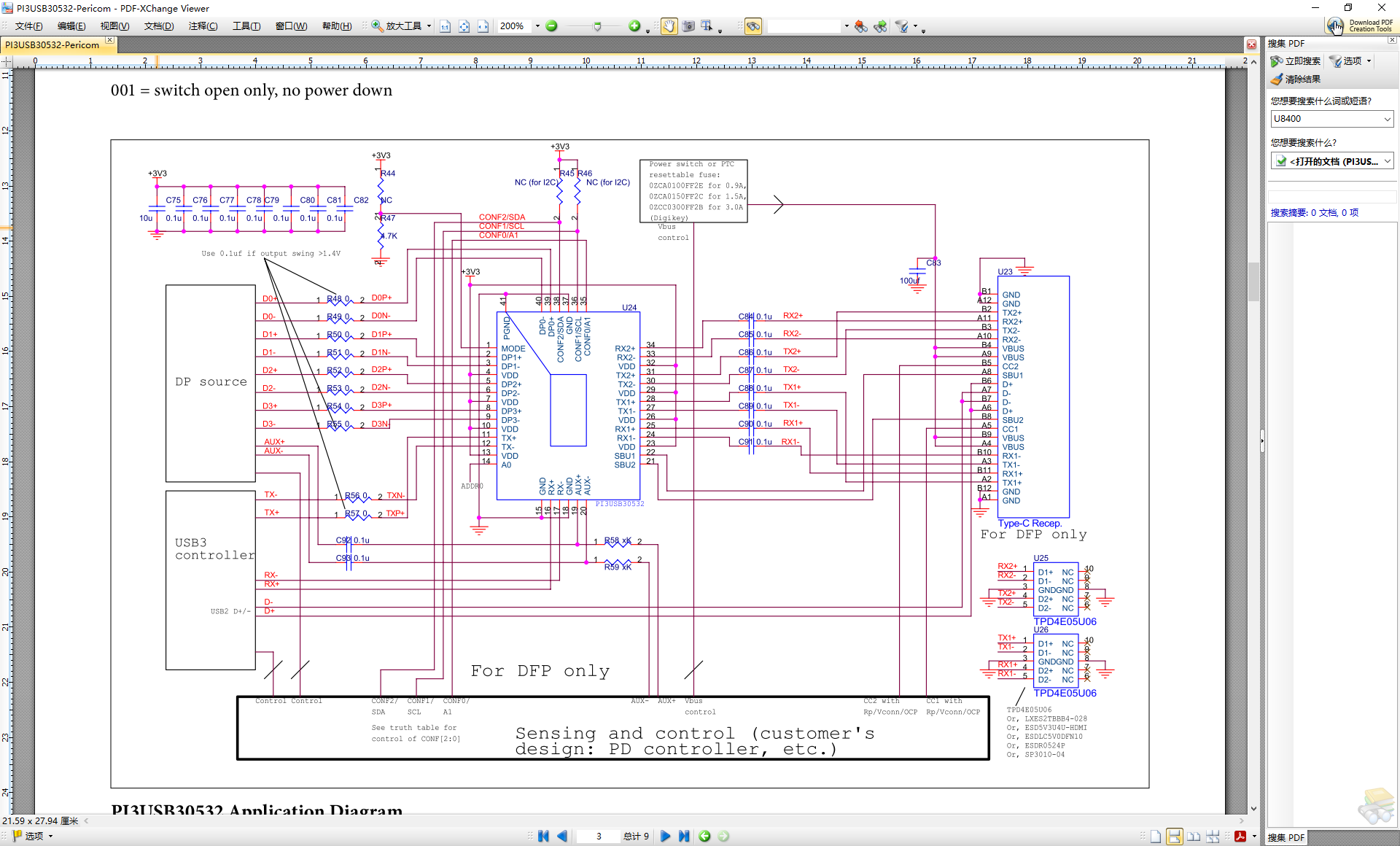Click the 清除结果 clear results brush

tap(1296, 79)
